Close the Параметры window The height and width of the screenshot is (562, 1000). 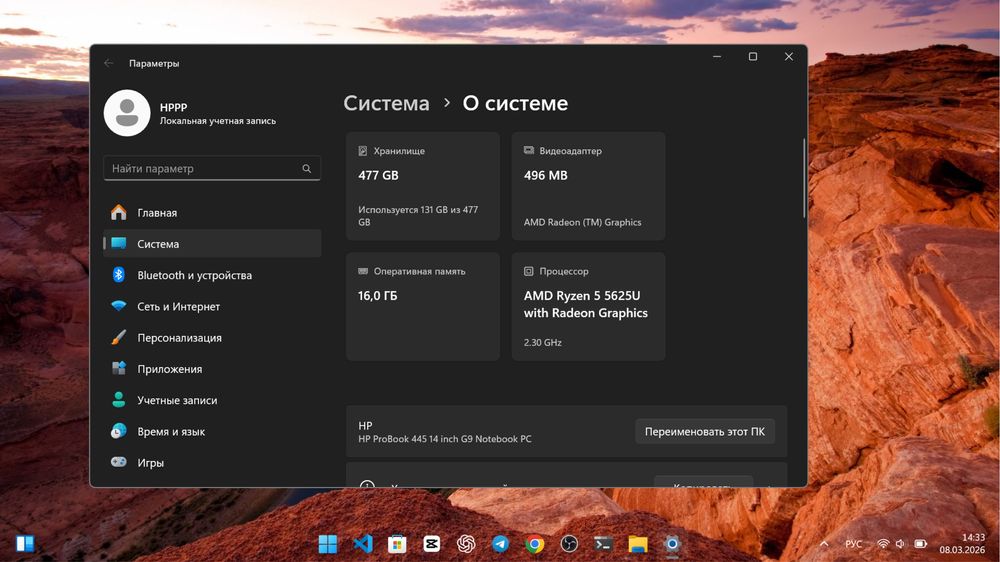pos(789,57)
